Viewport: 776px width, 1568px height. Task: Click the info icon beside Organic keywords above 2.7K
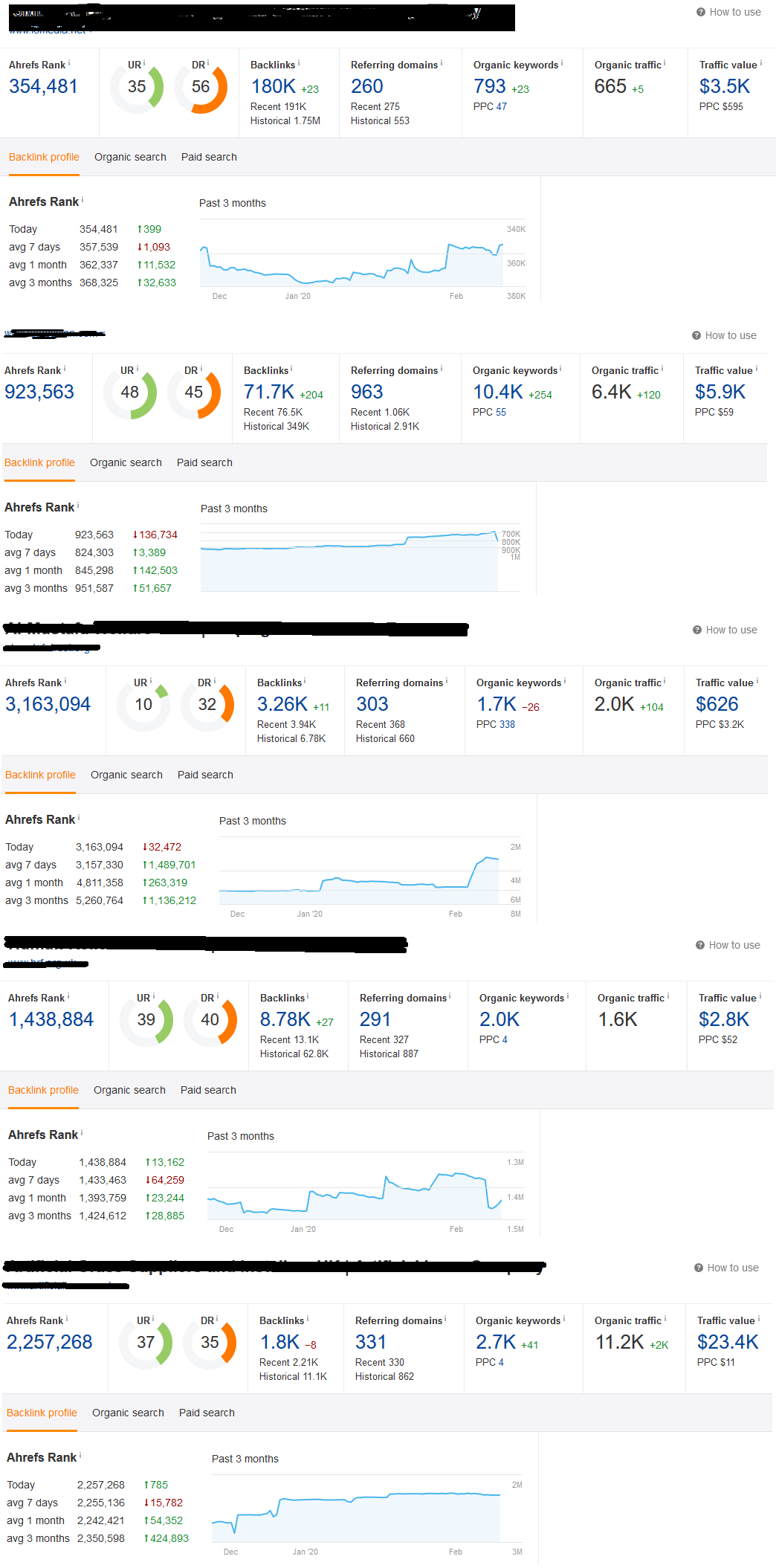click(564, 1319)
